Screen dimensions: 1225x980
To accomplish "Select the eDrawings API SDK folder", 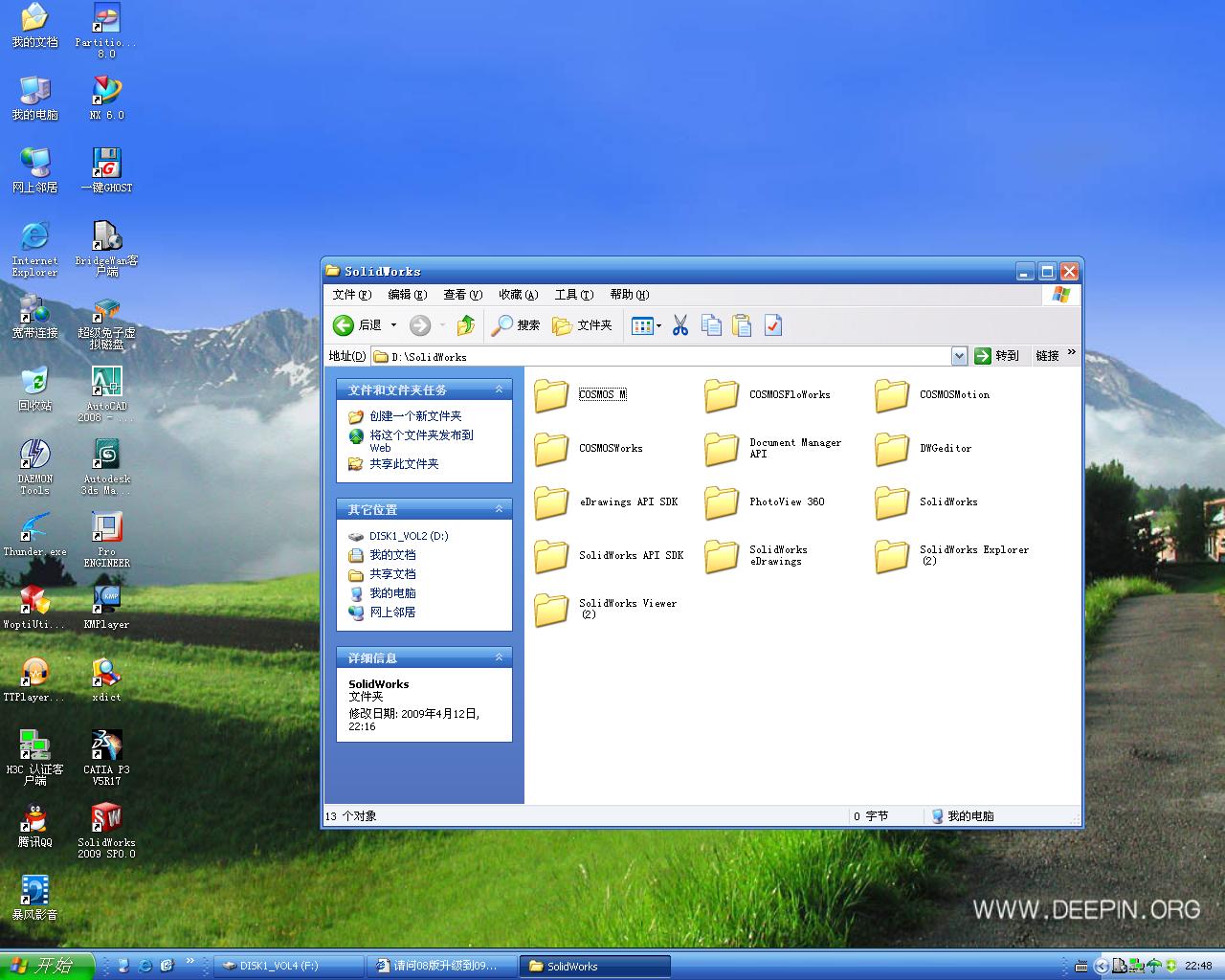I will (x=606, y=501).
